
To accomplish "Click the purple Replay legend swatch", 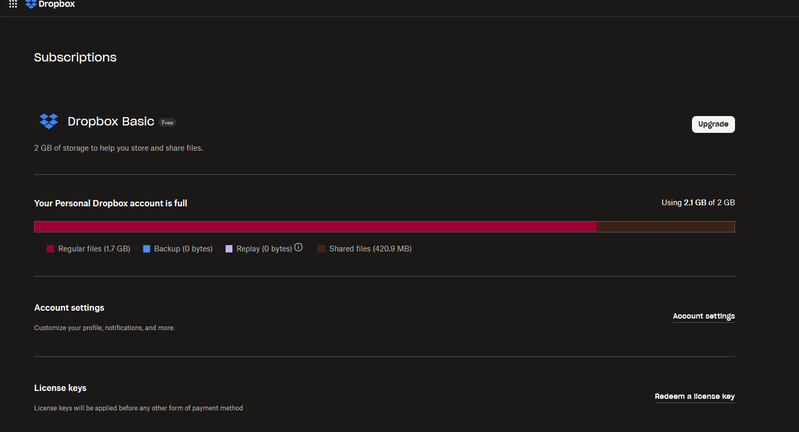I will coord(229,248).
